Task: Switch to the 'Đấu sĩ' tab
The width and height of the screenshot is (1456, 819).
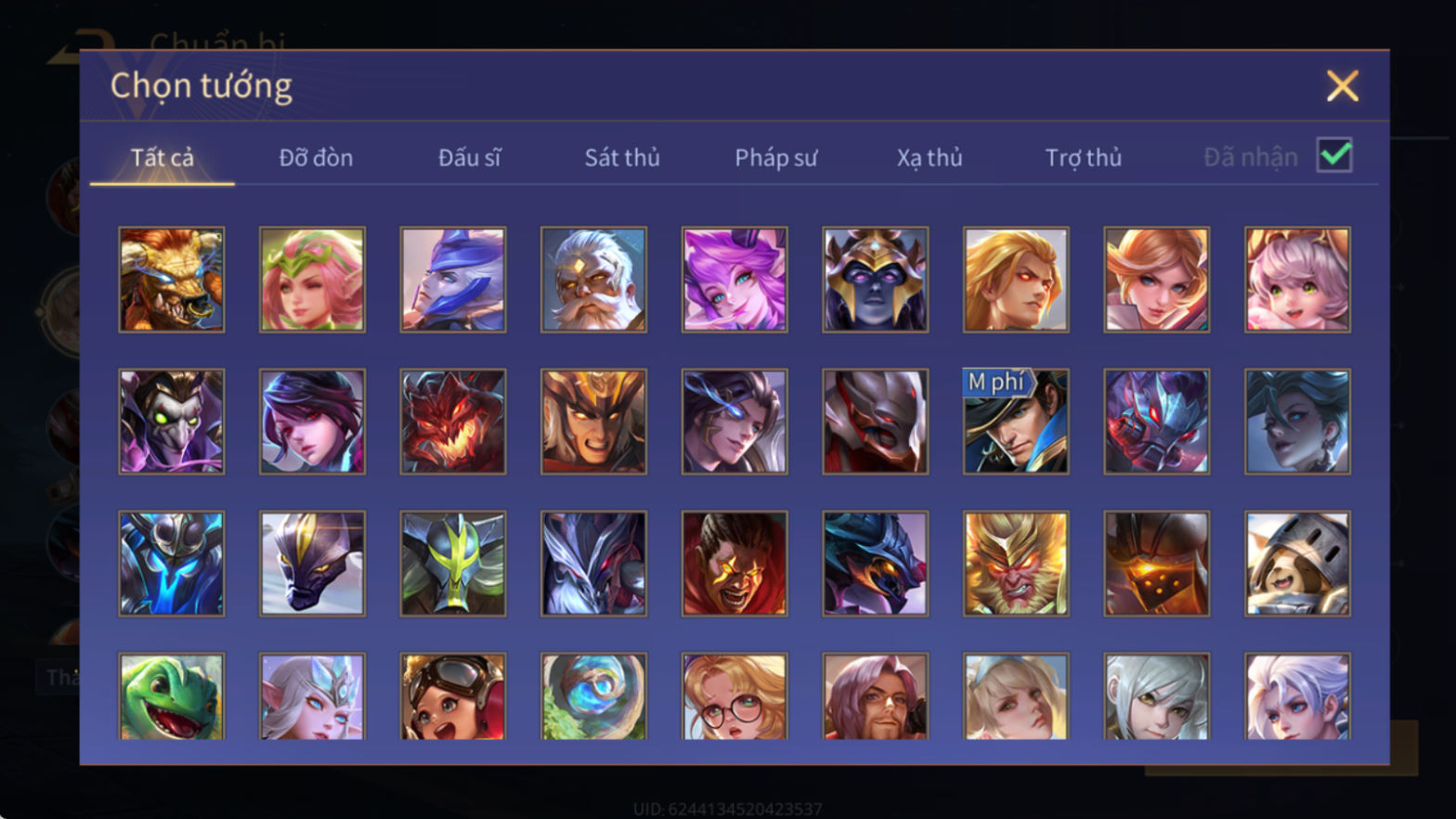Action: tap(469, 158)
